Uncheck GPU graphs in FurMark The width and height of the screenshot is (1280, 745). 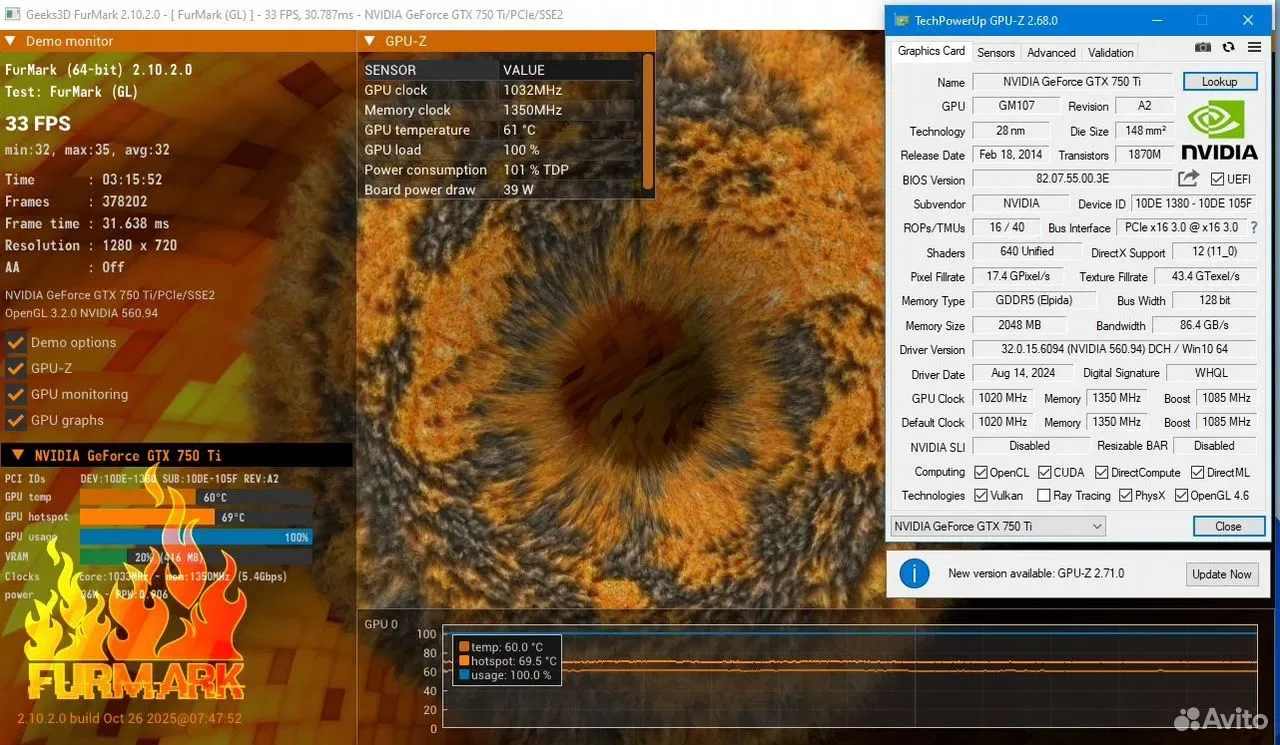[16, 420]
